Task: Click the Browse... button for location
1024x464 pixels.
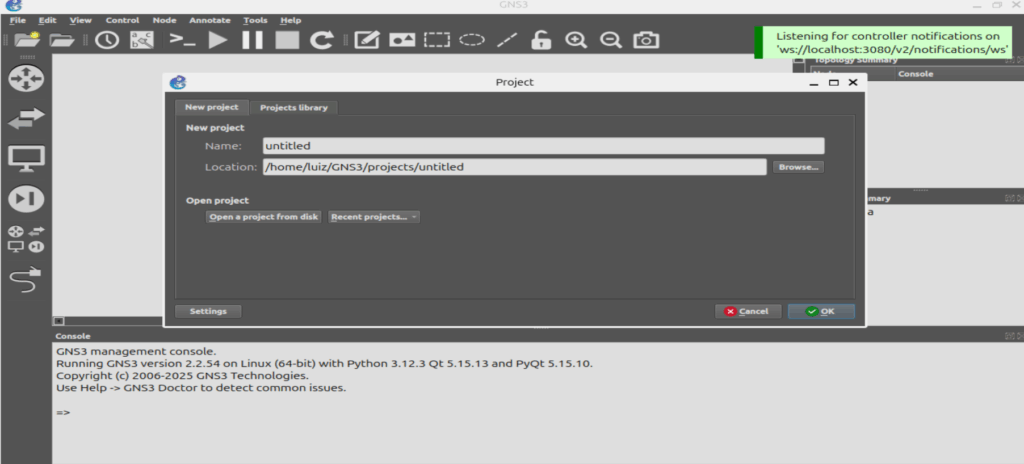Action: pos(798,167)
